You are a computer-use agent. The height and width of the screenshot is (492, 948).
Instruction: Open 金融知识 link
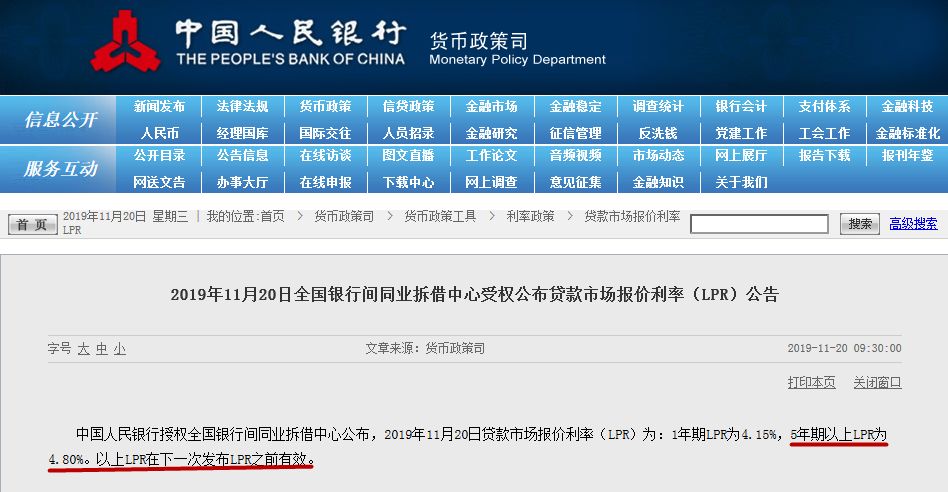pyautogui.click(x=658, y=182)
